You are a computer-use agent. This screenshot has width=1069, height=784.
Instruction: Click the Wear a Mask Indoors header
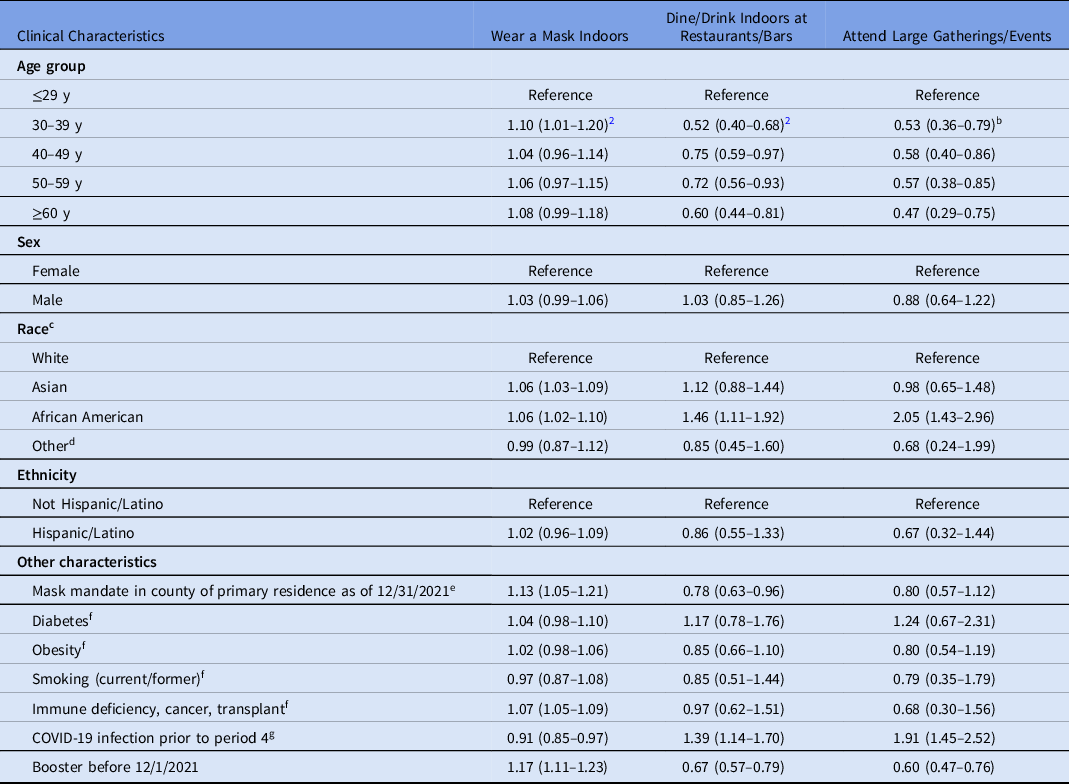pyautogui.click(x=559, y=36)
